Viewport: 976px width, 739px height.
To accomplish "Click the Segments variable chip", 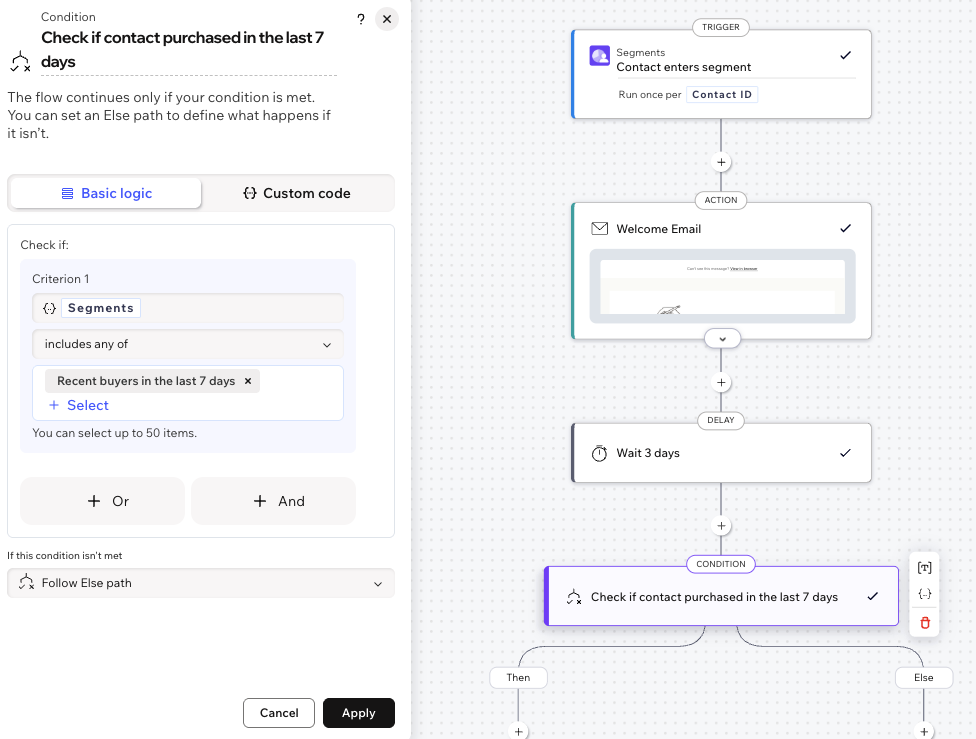I will point(101,308).
